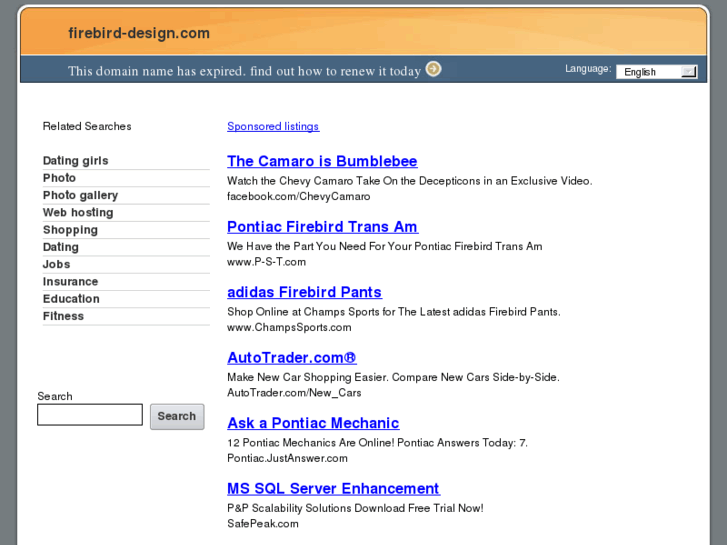Viewport: 727px width, 545px height.
Task: Focus the Search text input field
Action: click(x=90, y=414)
